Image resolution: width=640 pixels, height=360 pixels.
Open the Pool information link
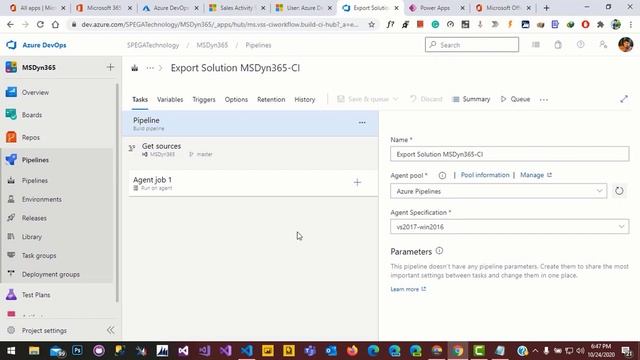(x=485, y=175)
